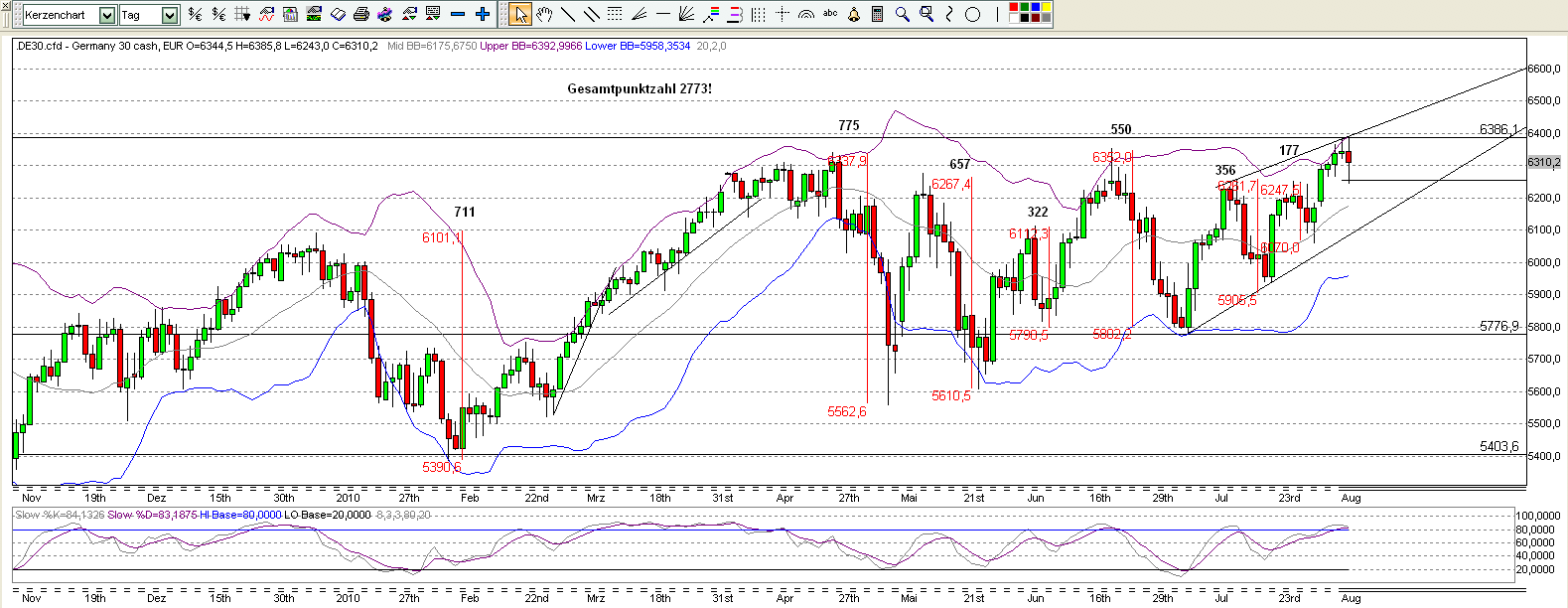The image size is (1568, 608).
Task: Select the freehand squiggle drawing tool
Action: 949,14
